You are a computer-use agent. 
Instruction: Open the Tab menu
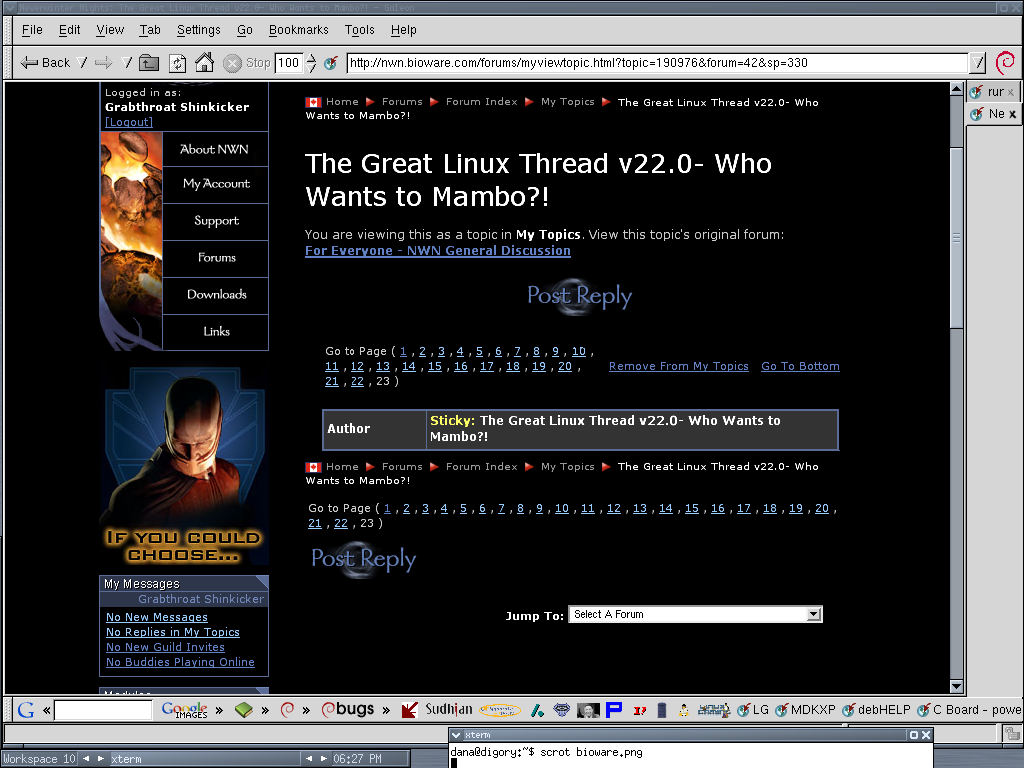(150, 30)
